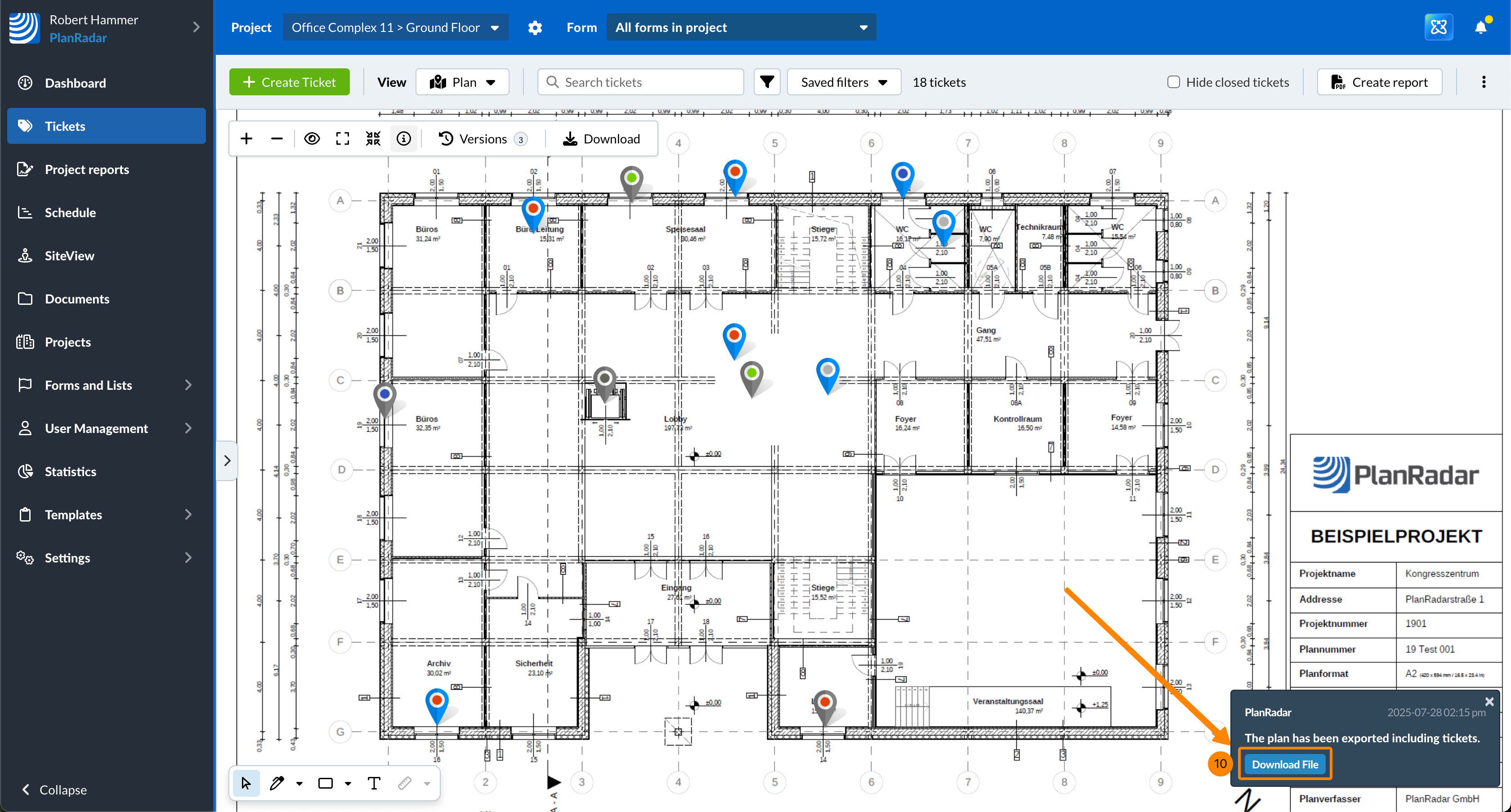Select the text annotation tool

pos(374,783)
